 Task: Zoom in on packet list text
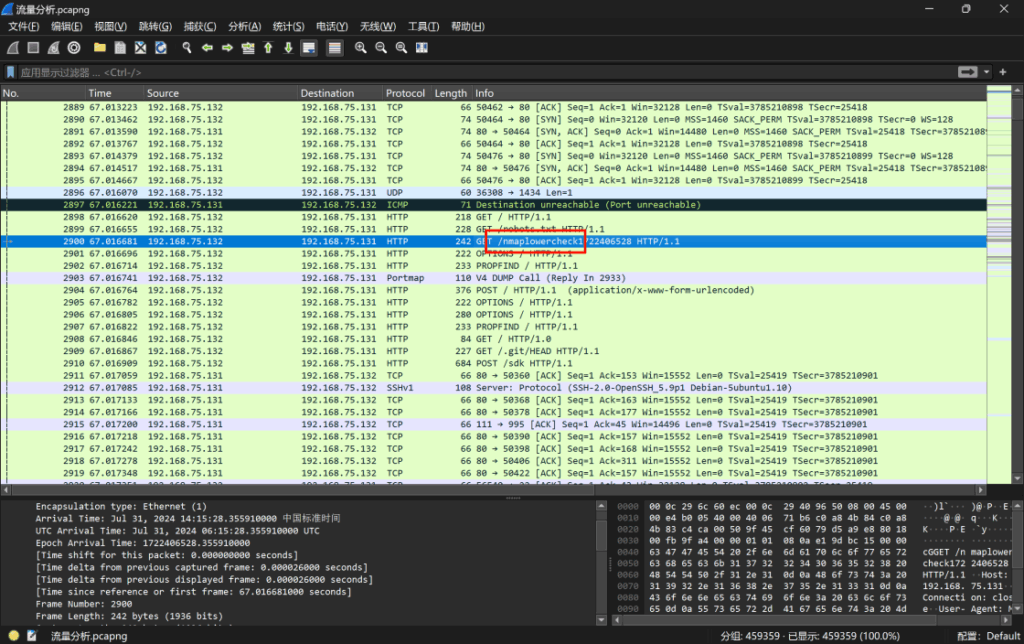(361, 48)
